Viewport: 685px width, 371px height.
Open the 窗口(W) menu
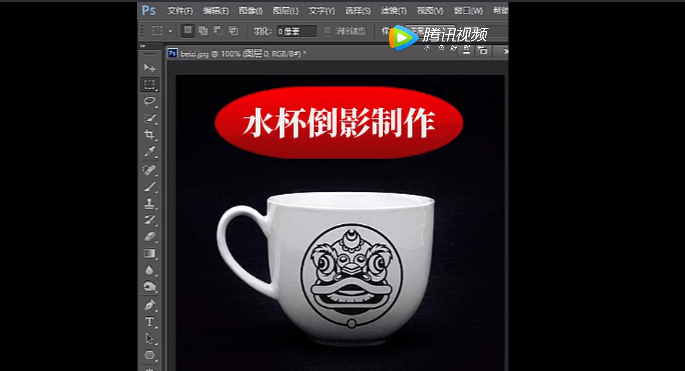pyautogui.click(x=468, y=10)
